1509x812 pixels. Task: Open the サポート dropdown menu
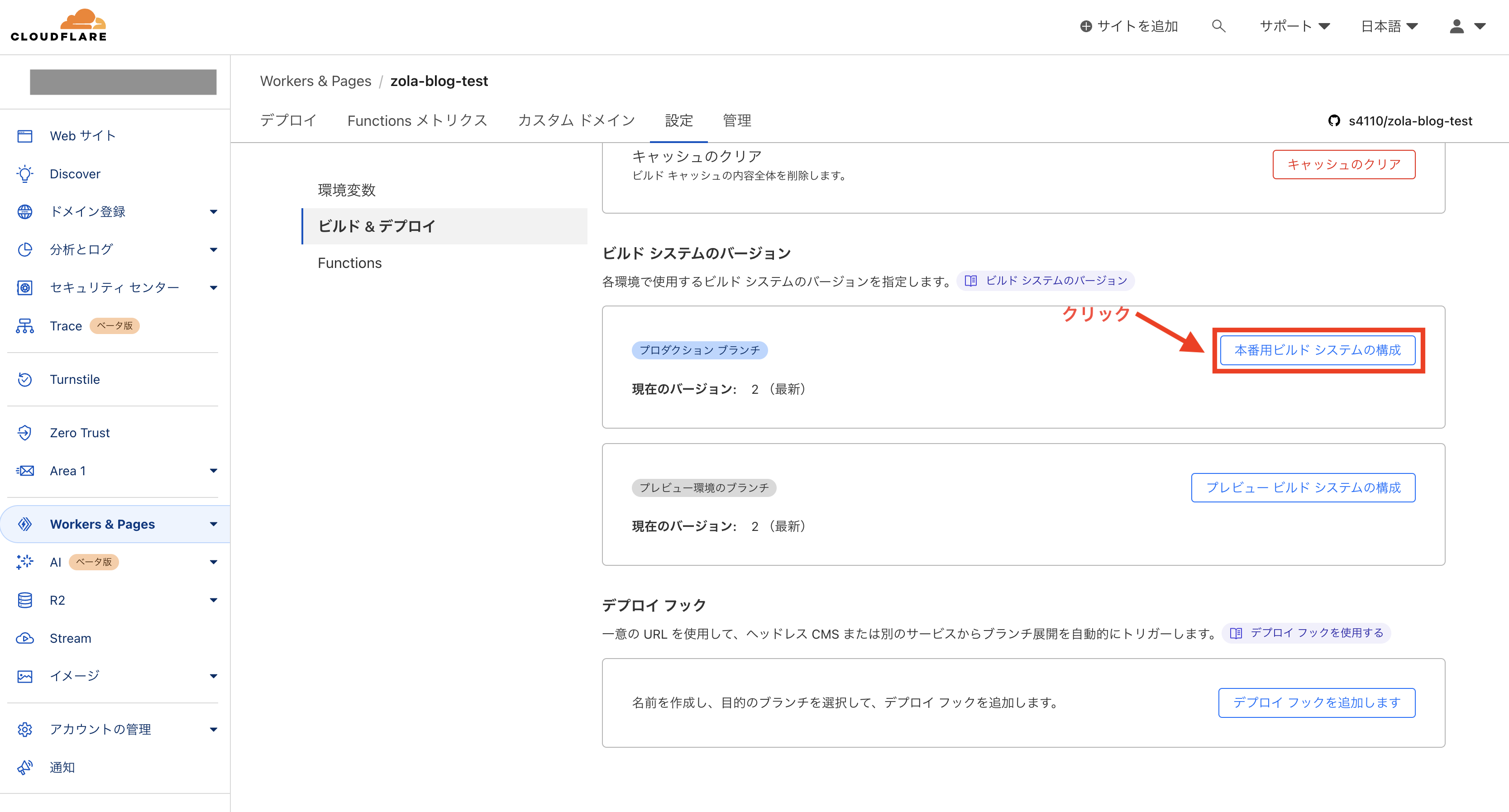coord(1294,26)
